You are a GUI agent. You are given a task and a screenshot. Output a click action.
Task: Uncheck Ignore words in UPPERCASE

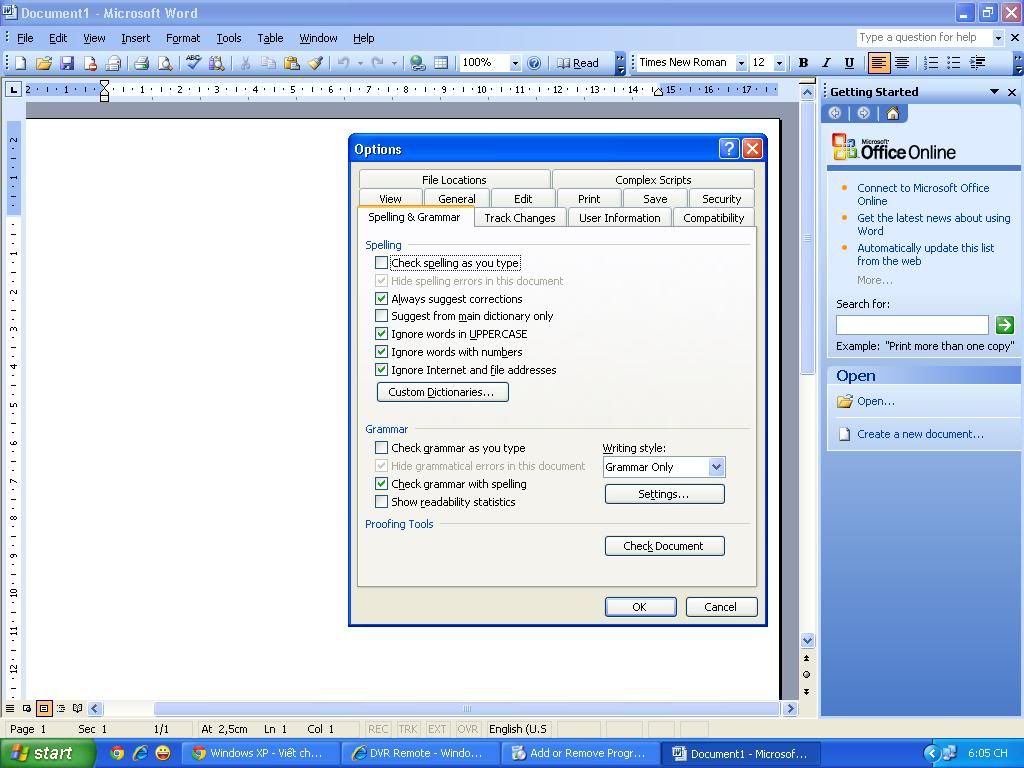pyautogui.click(x=381, y=334)
